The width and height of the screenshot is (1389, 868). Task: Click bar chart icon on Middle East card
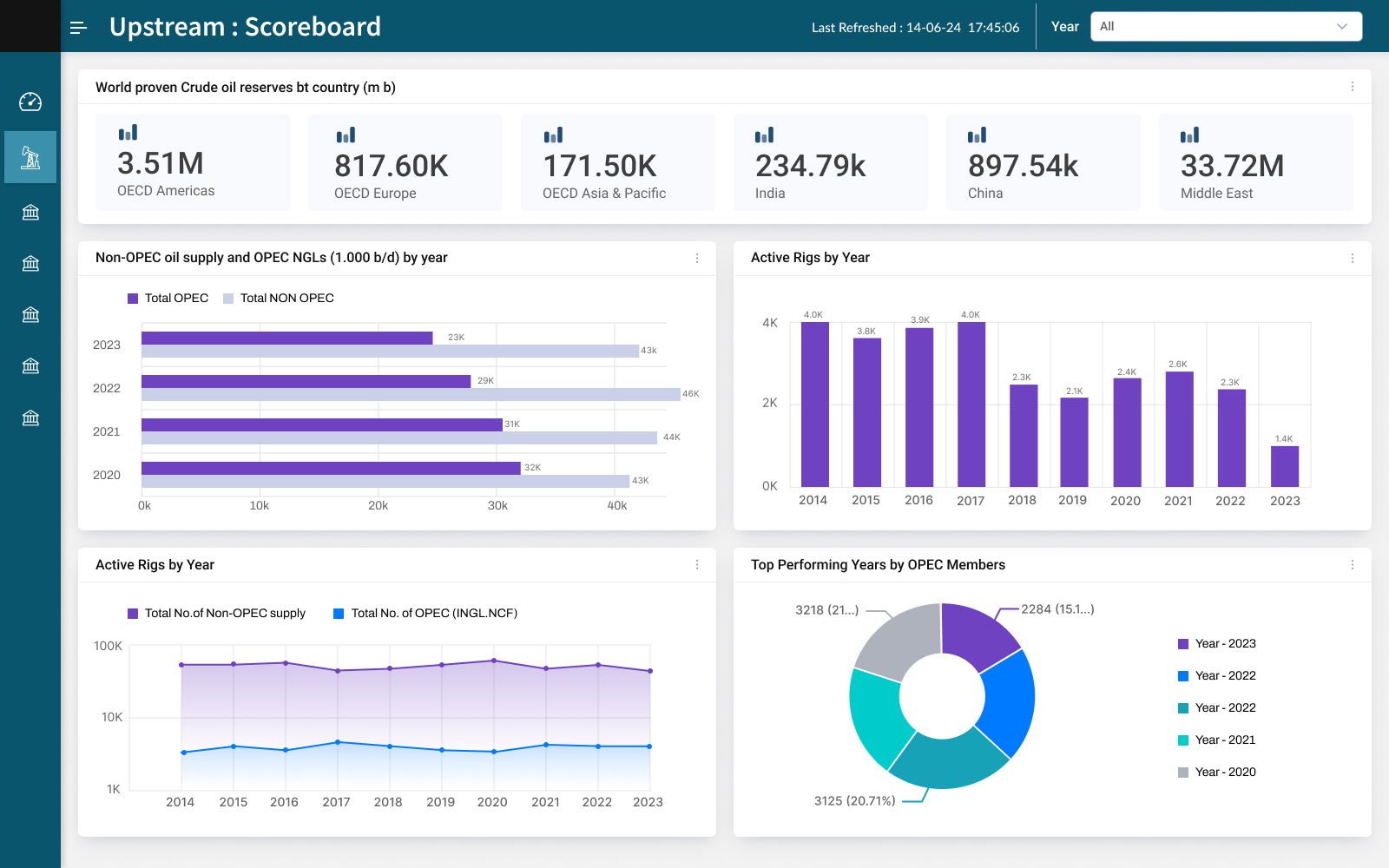[1189, 135]
